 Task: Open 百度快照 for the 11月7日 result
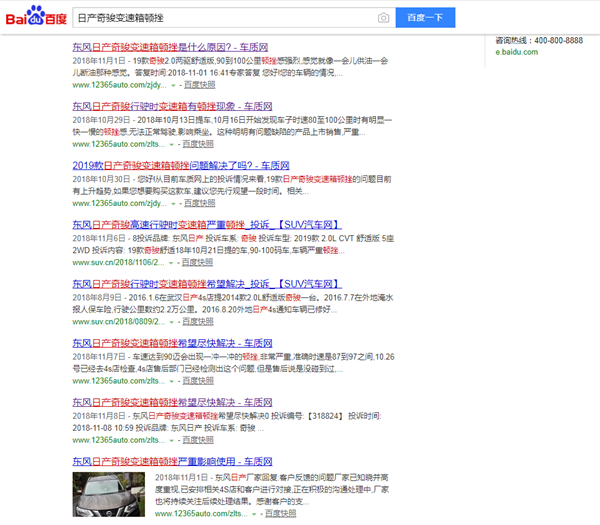pos(198,381)
